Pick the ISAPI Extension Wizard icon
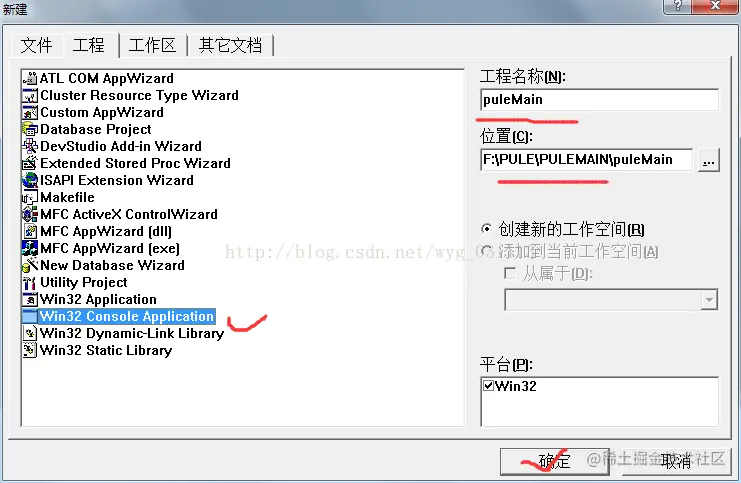This screenshot has height=483, width=741. click(30, 180)
